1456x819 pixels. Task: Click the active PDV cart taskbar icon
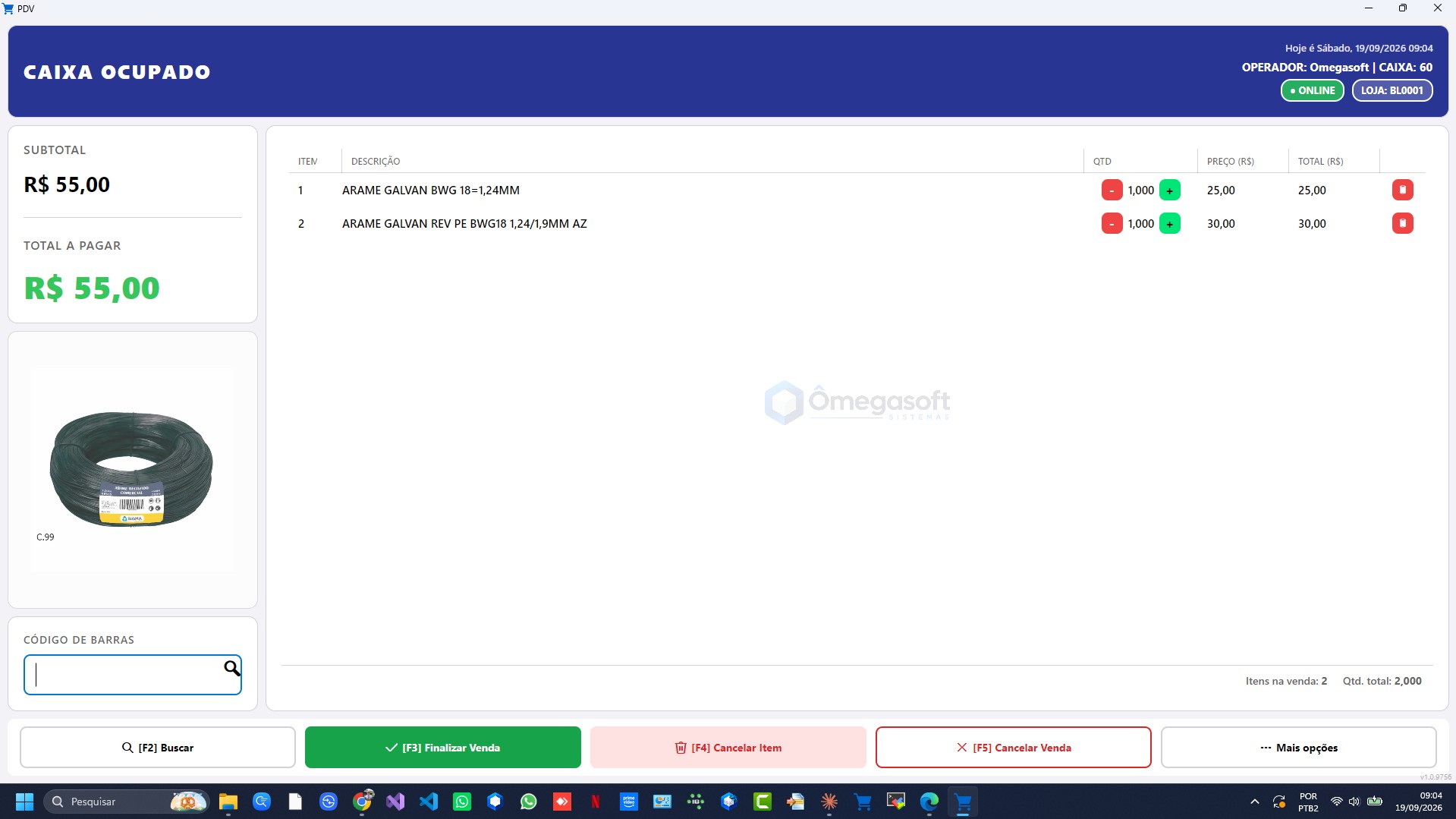point(963,802)
